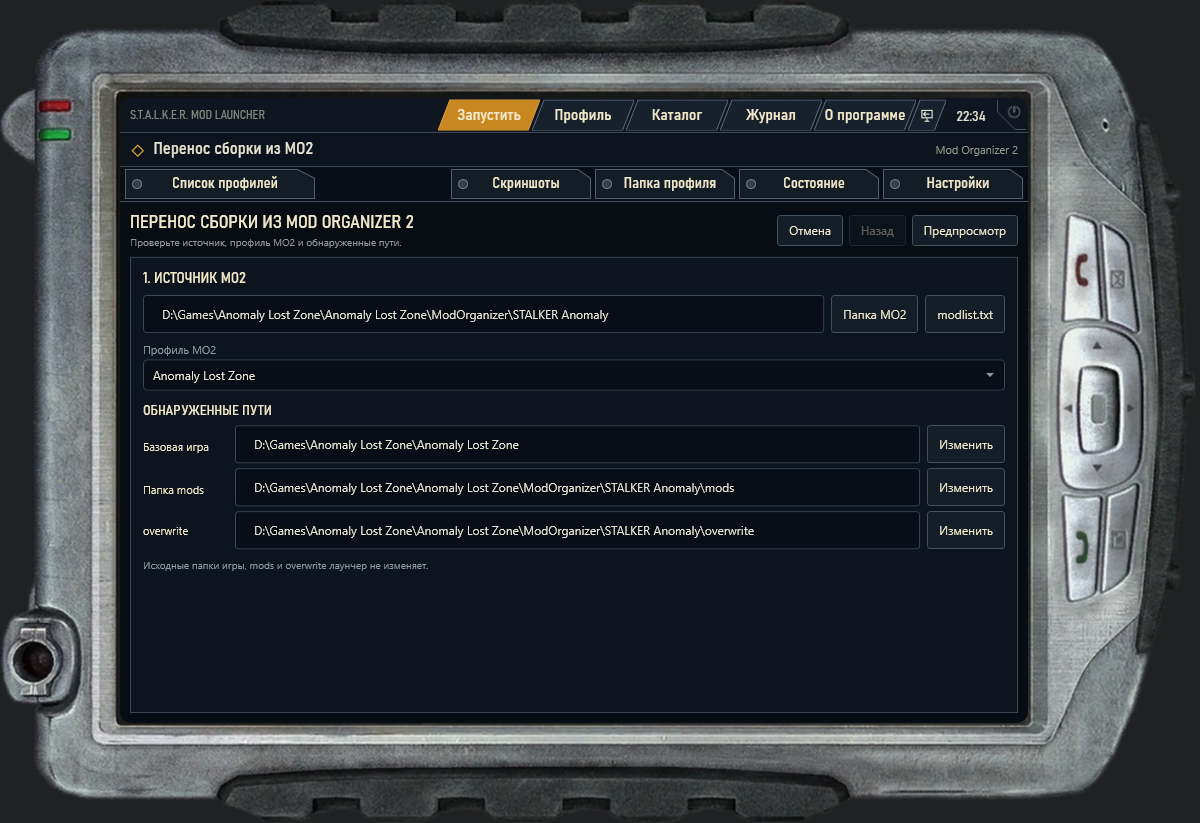The height and width of the screenshot is (823, 1200).
Task: Click the Предпросмотр button
Action: click(x=965, y=230)
